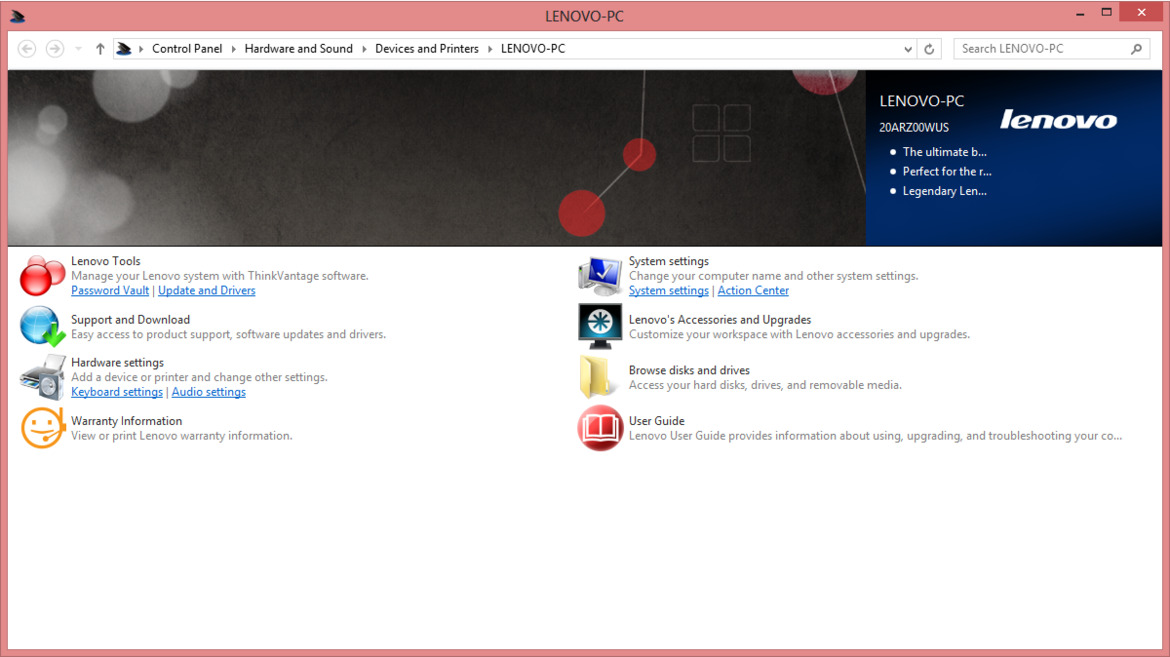Open the Browse disks folder icon
Image resolution: width=1170 pixels, height=657 pixels.
pos(597,377)
